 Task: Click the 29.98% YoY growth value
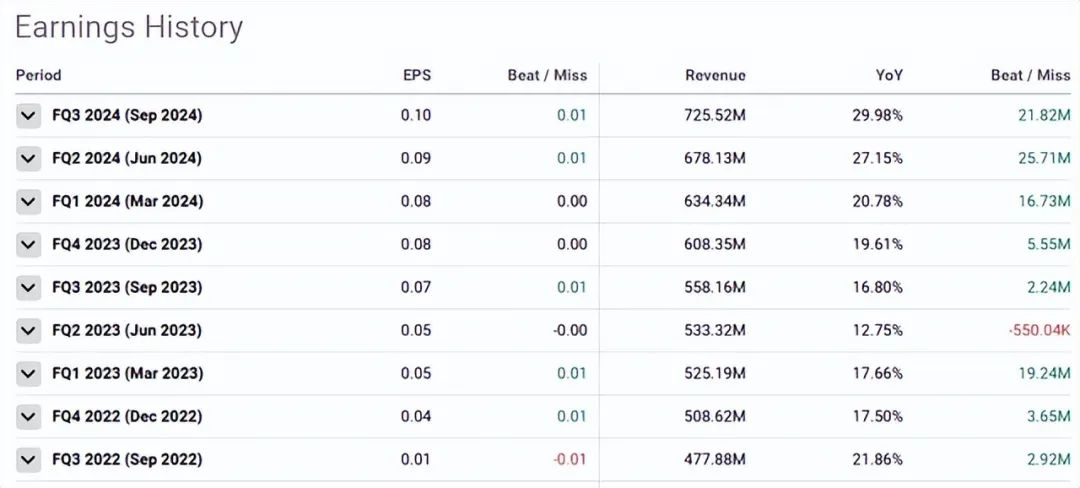[879, 115]
